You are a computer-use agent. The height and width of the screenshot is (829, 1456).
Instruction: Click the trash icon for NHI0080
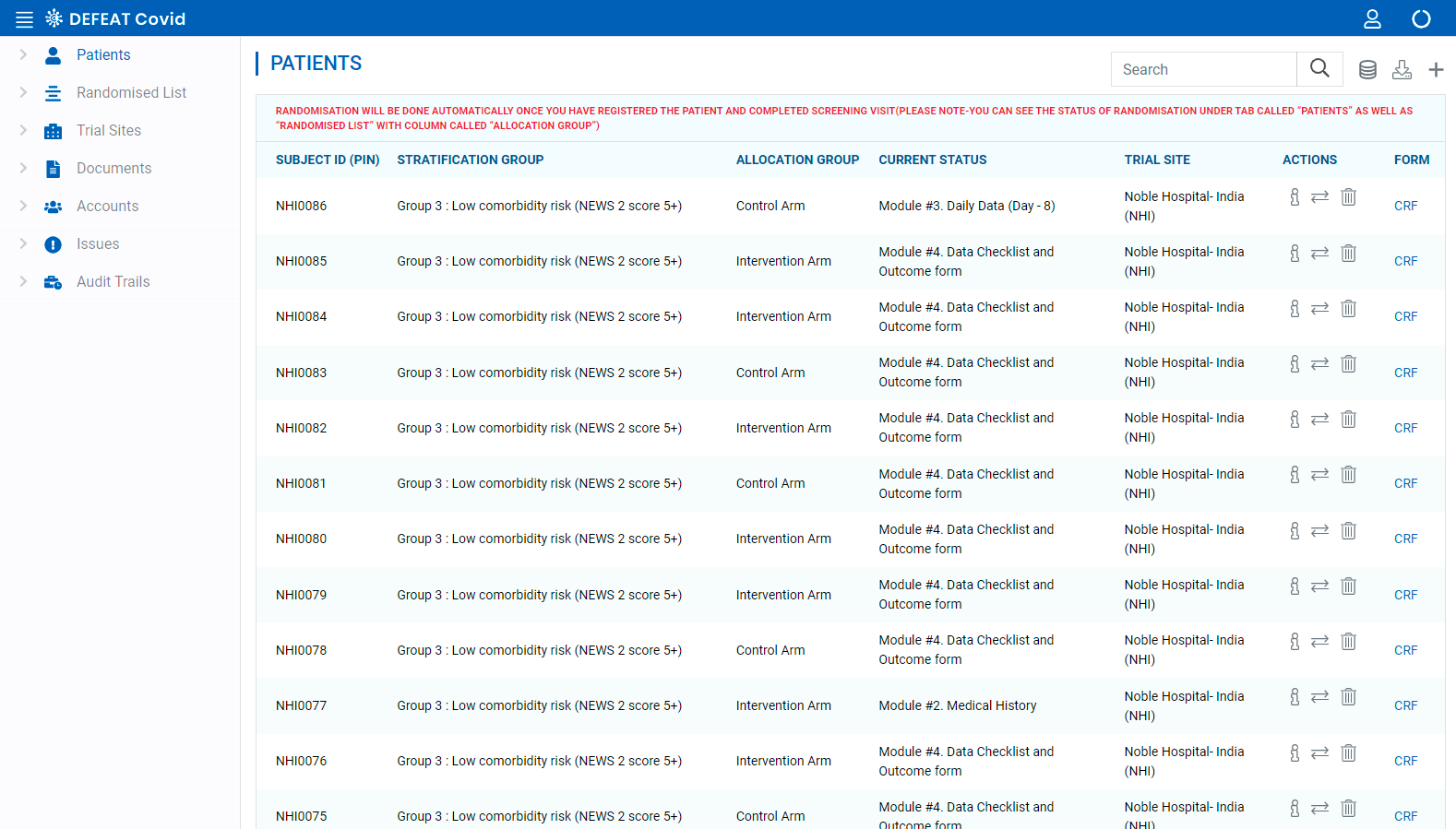1348,530
